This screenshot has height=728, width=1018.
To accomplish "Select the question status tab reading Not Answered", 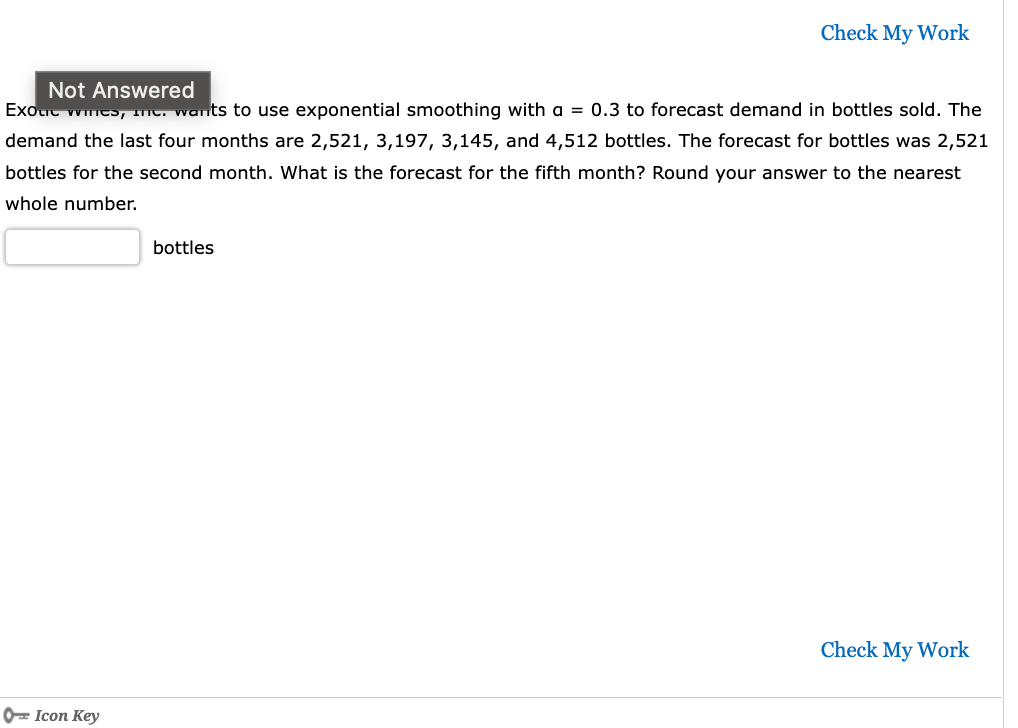I will 122,90.
